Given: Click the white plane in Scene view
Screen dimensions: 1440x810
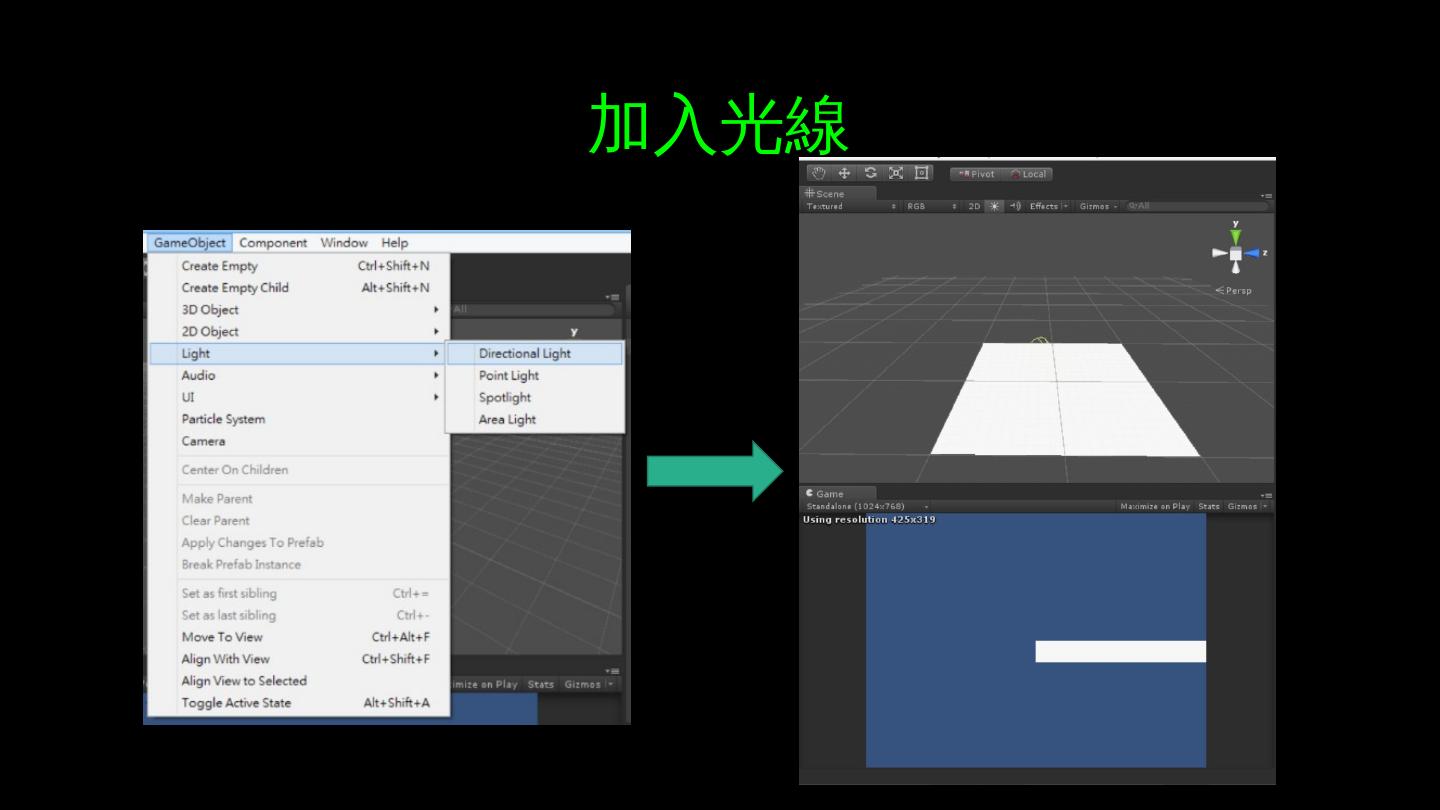Looking at the screenshot, I should pos(1063,400).
